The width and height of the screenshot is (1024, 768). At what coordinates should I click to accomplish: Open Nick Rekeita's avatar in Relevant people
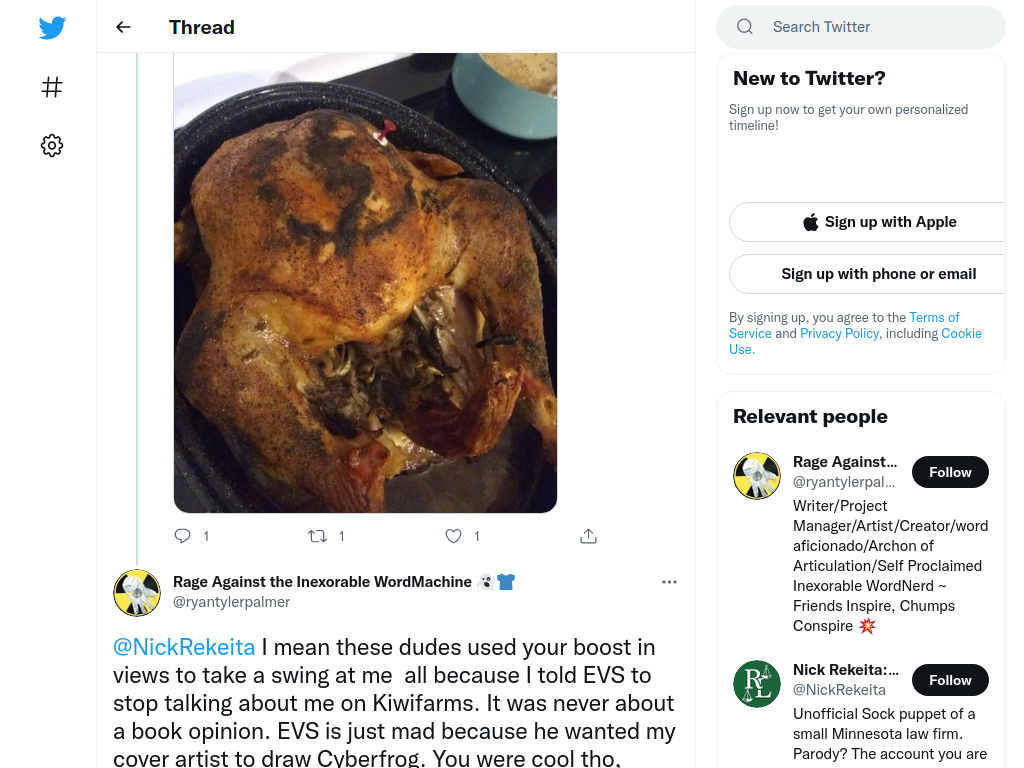pyautogui.click(x=757, y=684)
